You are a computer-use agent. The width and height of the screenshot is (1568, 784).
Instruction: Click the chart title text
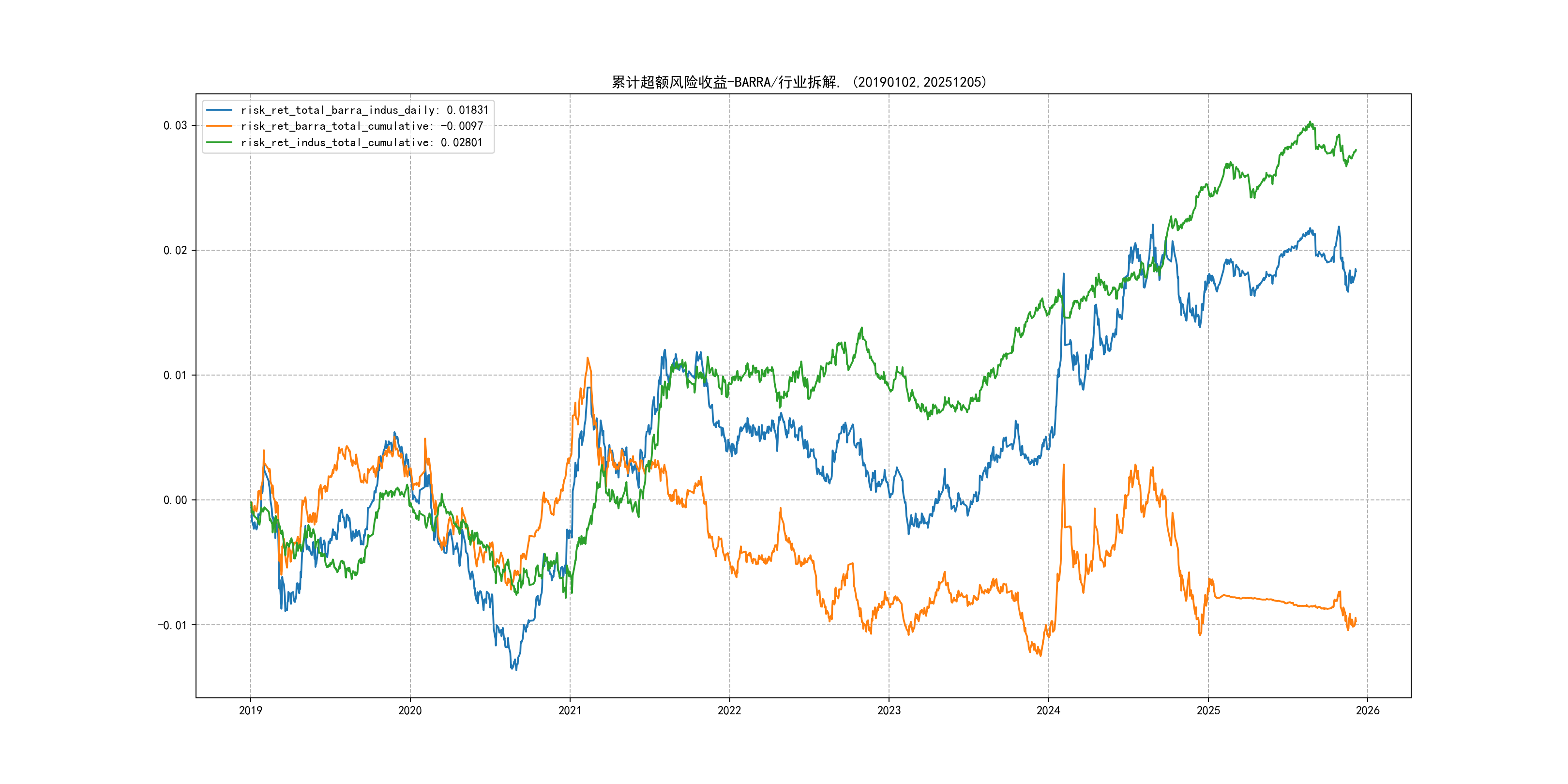point(799,82)
